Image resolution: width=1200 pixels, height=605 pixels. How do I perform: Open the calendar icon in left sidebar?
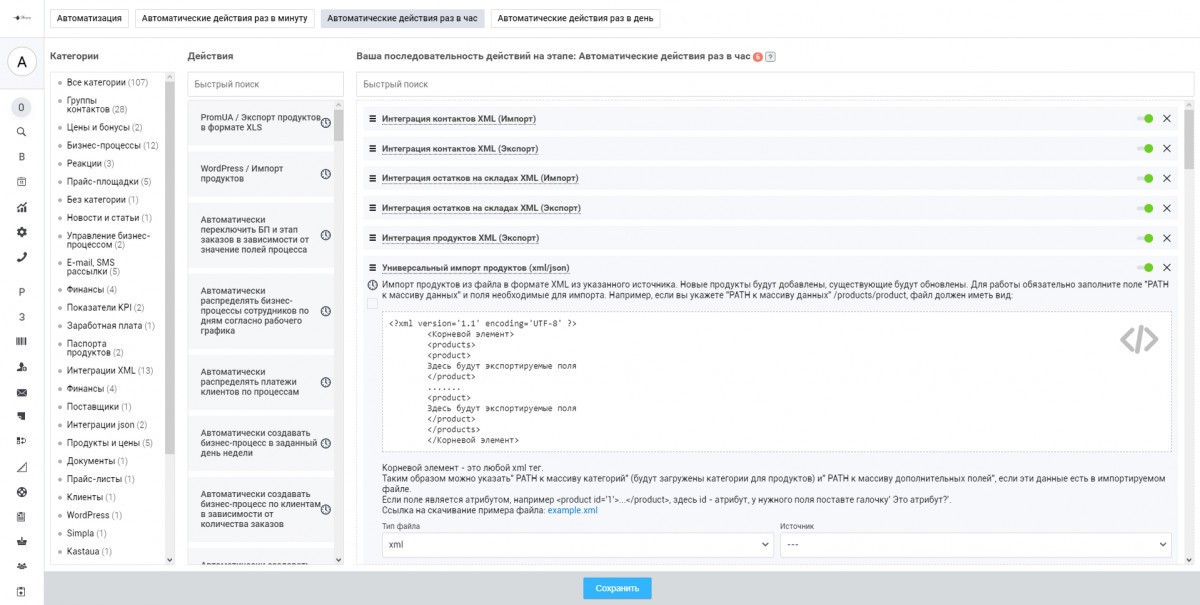pos(22,181)
